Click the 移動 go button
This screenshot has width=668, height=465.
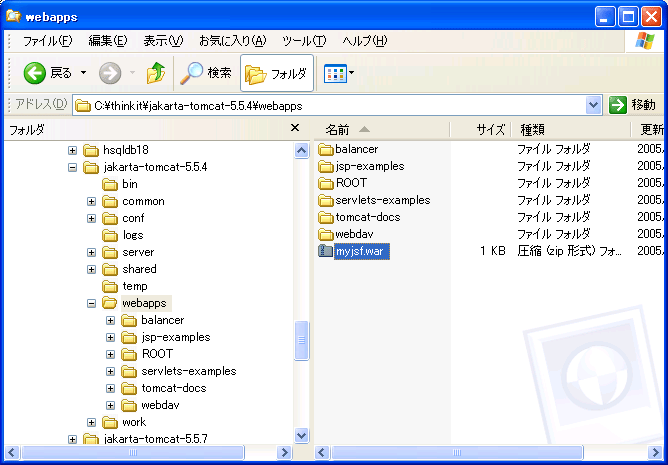(633, 105)
